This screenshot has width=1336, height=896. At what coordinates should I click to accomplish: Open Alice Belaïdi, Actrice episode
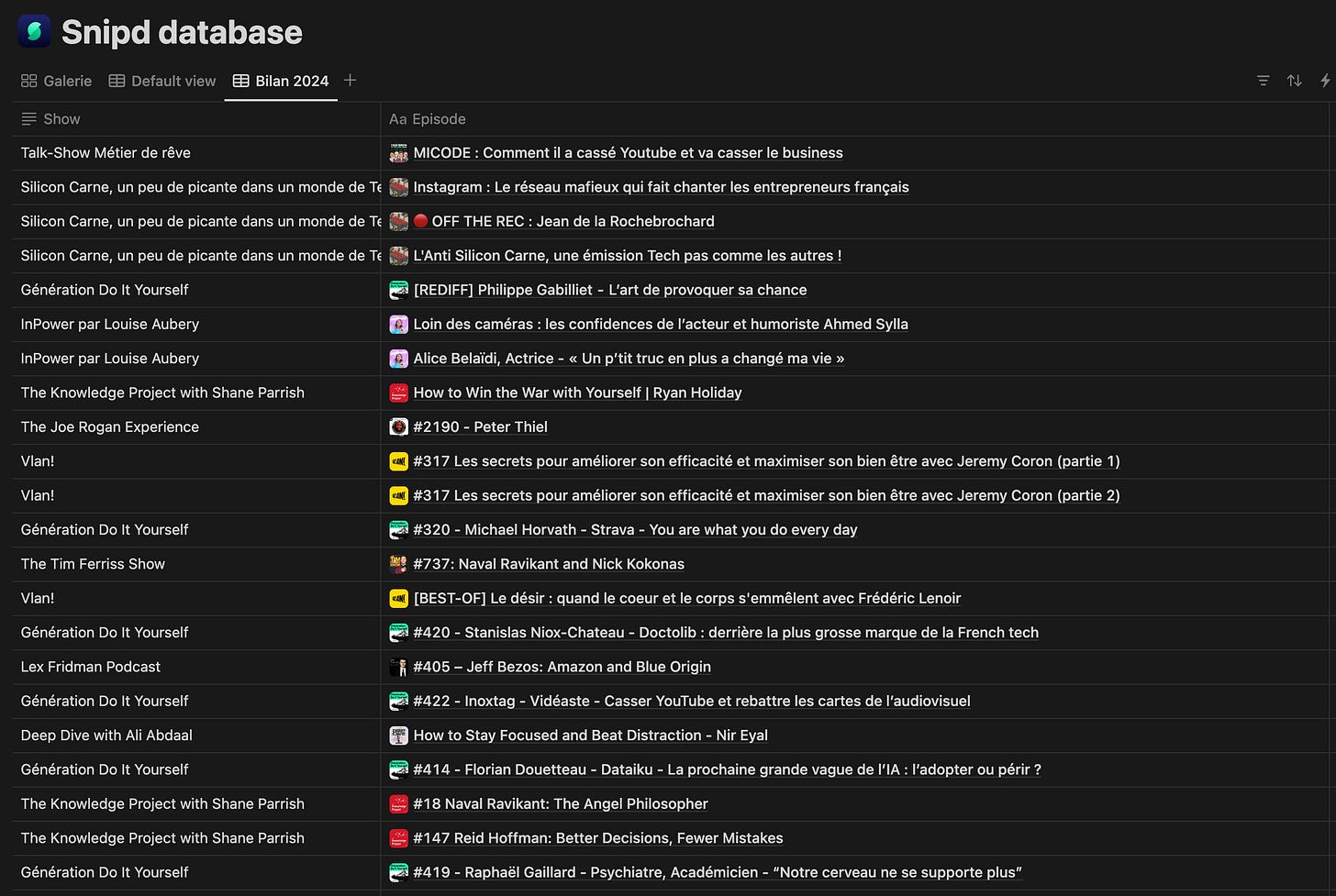click(x=629, y=359)
